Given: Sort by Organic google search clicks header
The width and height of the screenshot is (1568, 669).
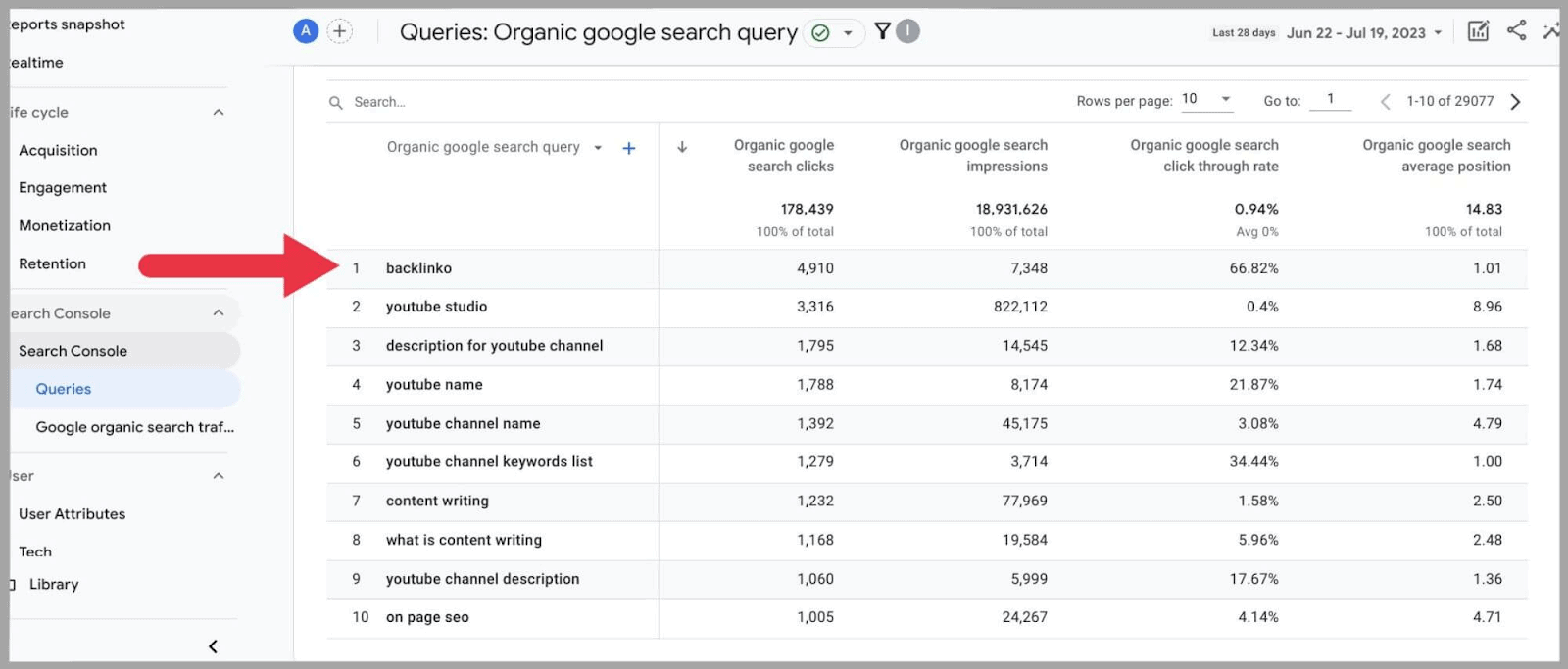Looking at the screenshot, I should click(784, 156).
